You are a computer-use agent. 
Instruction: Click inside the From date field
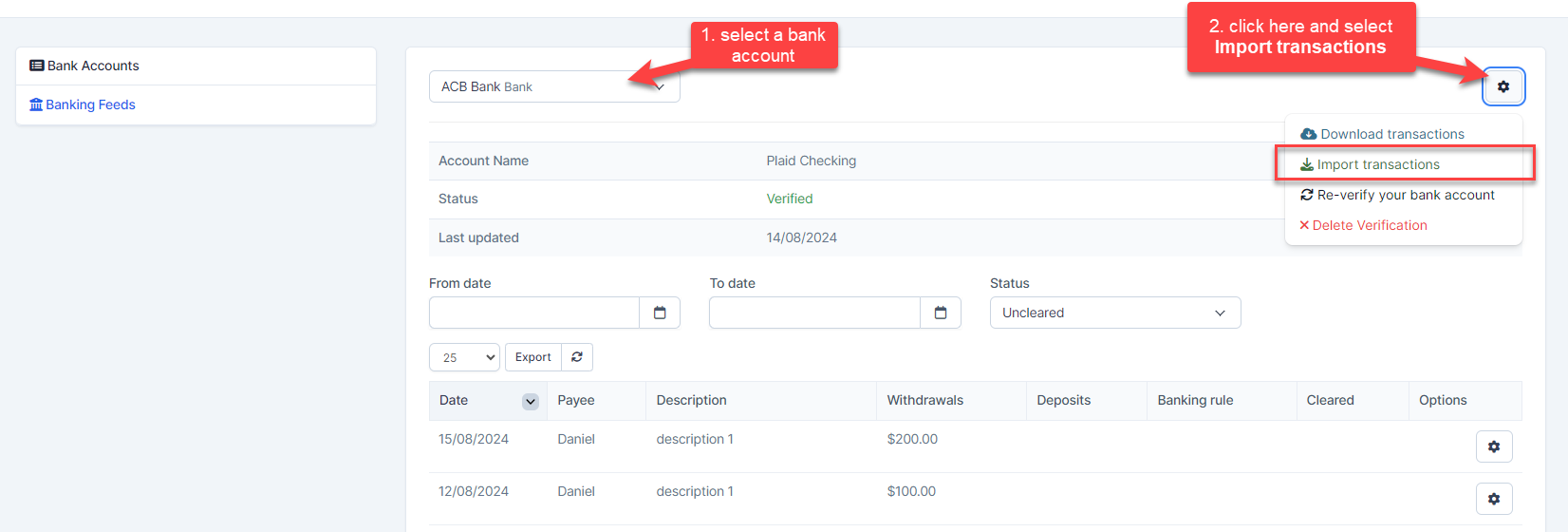(x=534, y=313)
